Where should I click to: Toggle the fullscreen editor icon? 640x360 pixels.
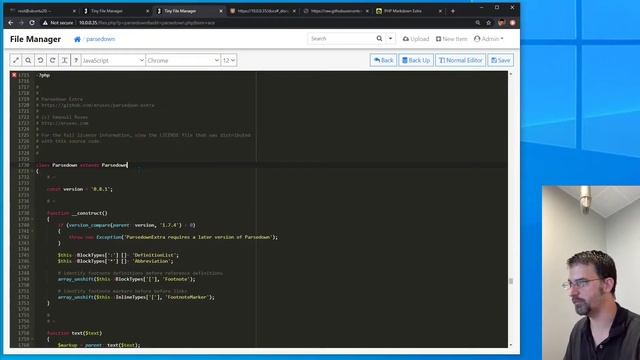click(16, 60)
